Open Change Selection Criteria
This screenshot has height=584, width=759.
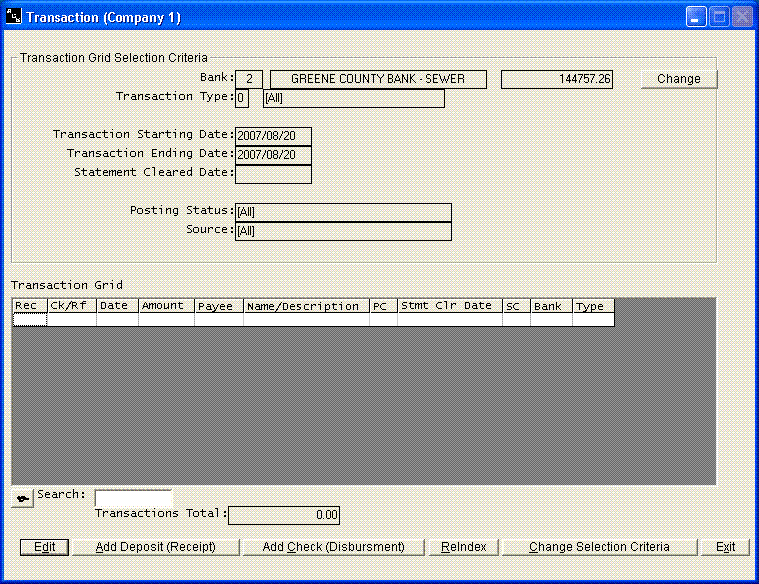599,547
